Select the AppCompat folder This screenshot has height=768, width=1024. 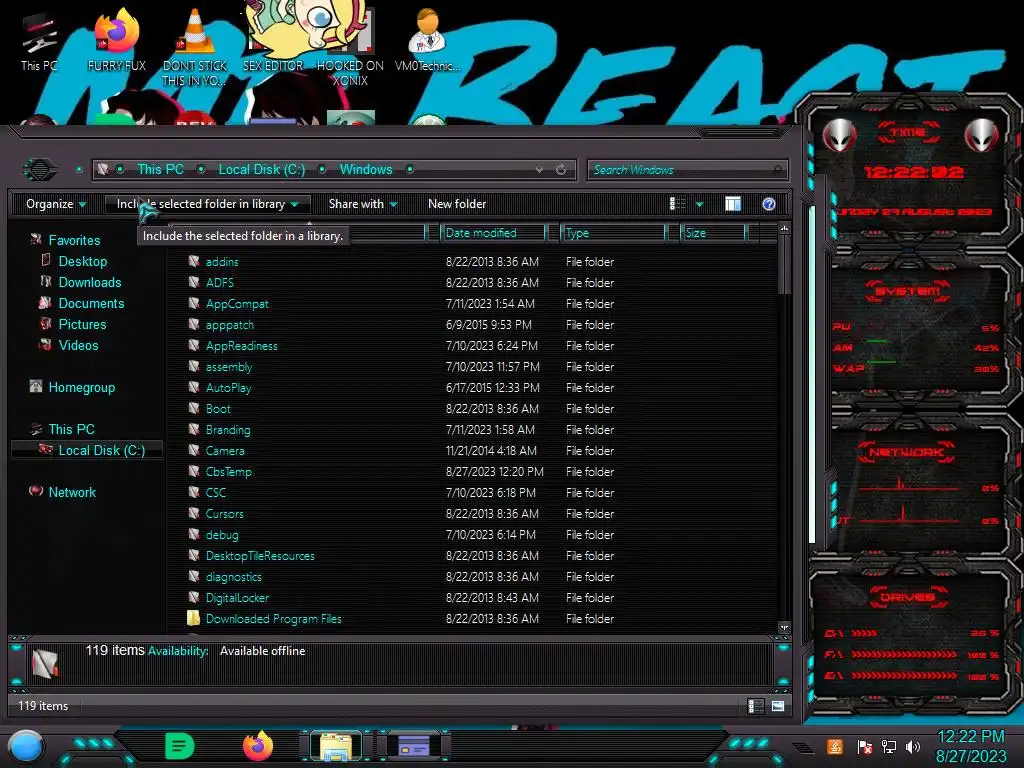click(237, 304)
